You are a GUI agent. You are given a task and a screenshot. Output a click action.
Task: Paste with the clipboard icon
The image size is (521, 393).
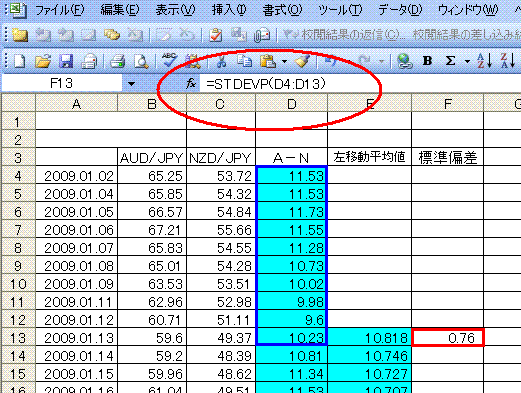click(x=268, y=61)
